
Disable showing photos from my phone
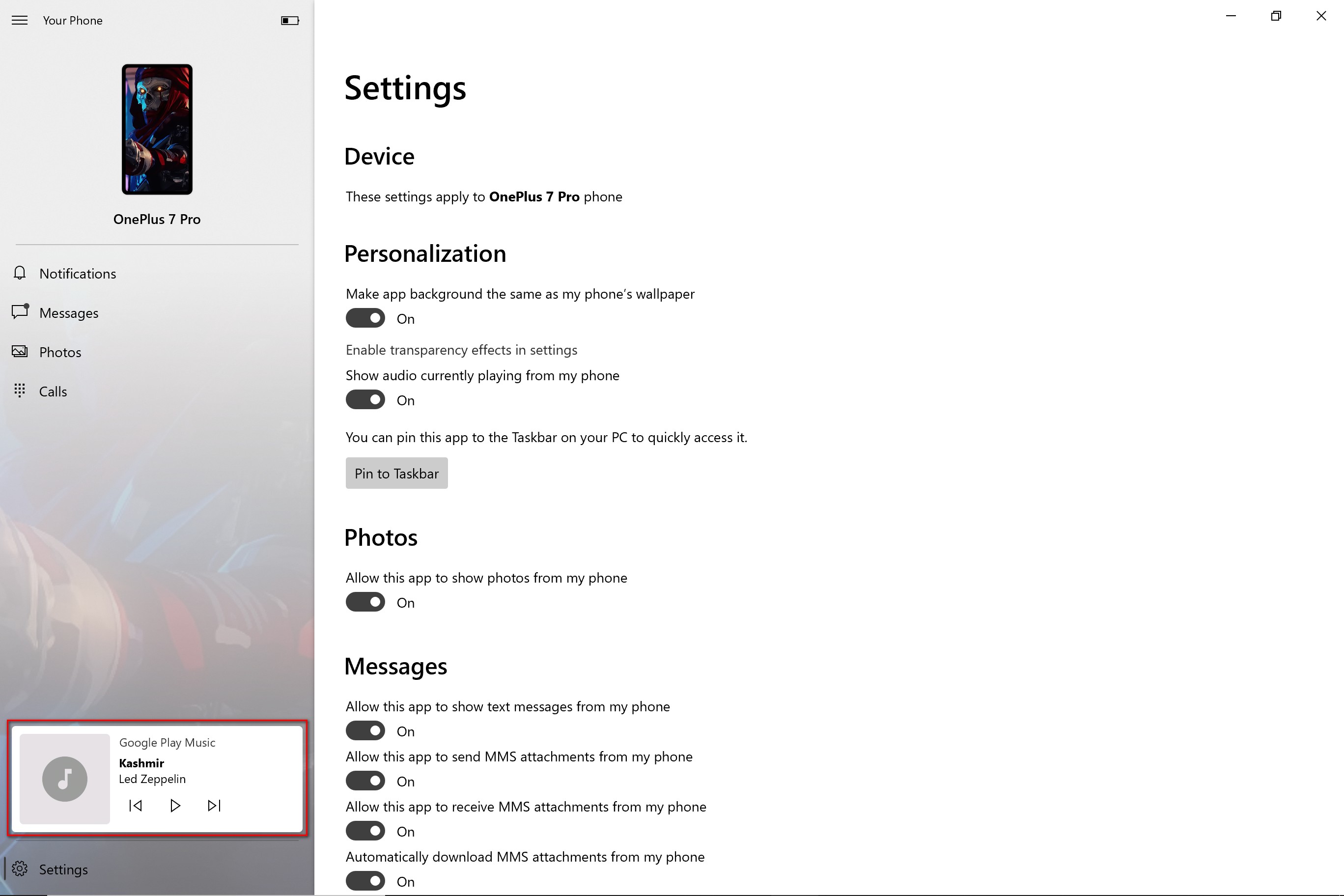click(365, 602)
